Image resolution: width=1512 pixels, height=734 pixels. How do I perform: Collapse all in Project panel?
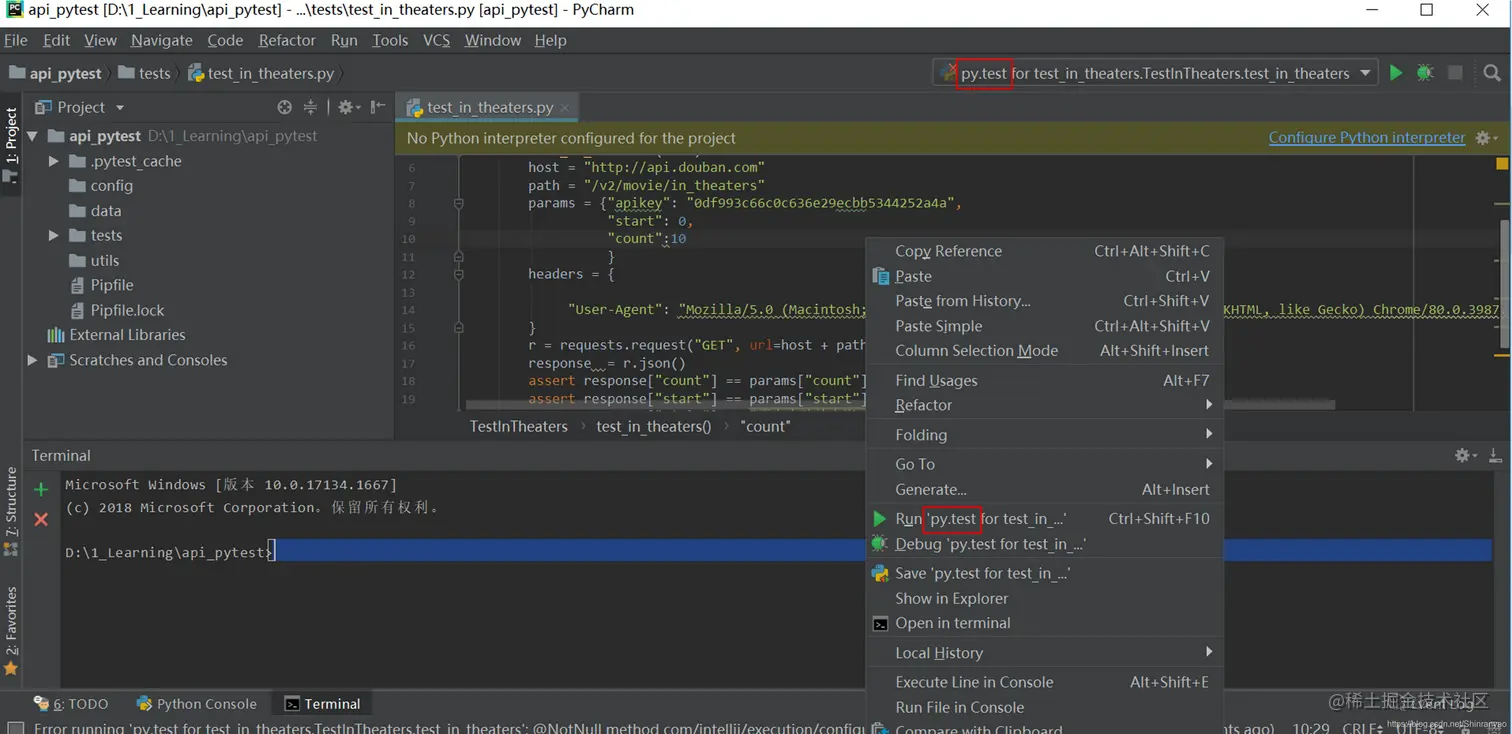(x=310, y=107)
